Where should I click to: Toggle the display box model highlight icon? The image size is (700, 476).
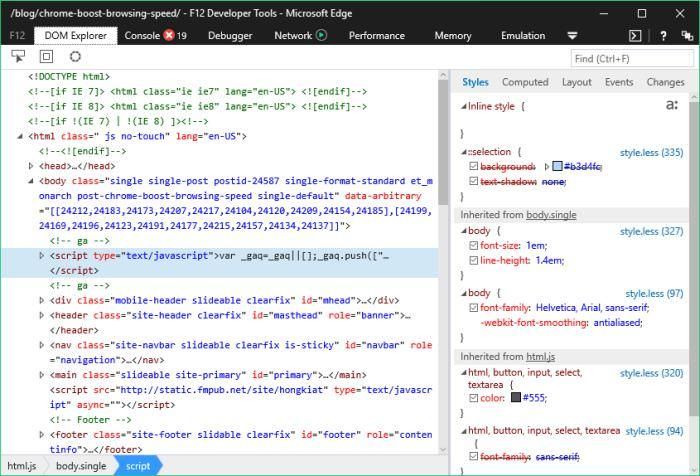(x=46, y=57)
